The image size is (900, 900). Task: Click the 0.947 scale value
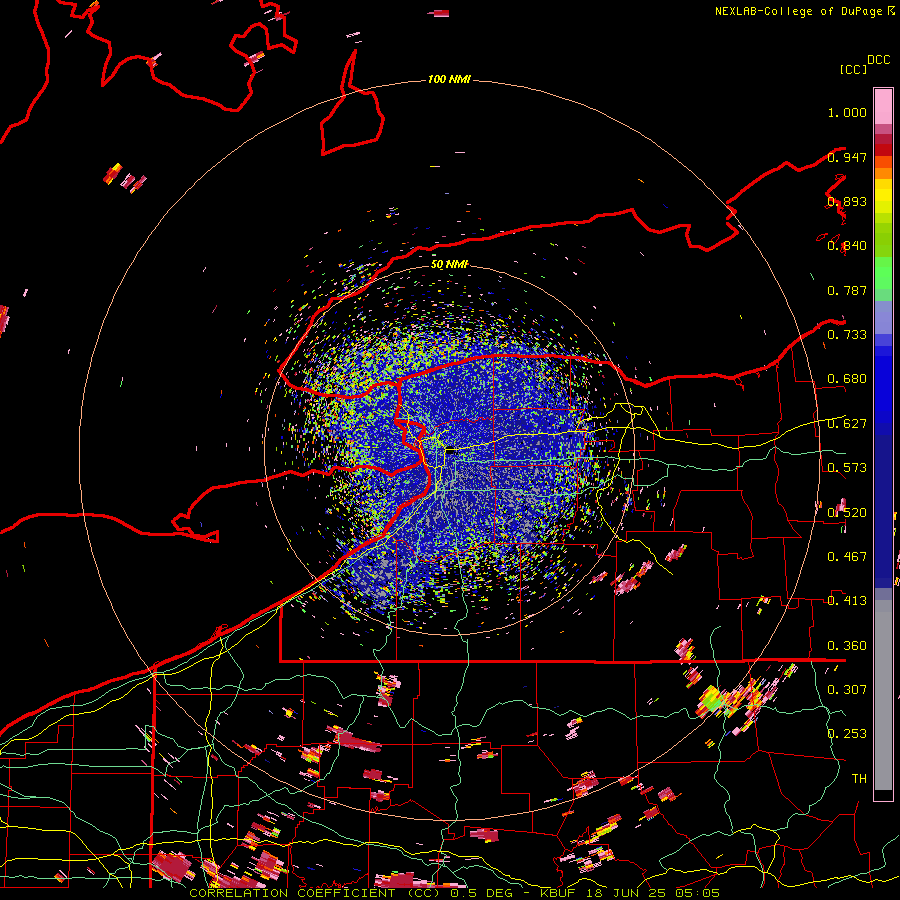point(847,157)
